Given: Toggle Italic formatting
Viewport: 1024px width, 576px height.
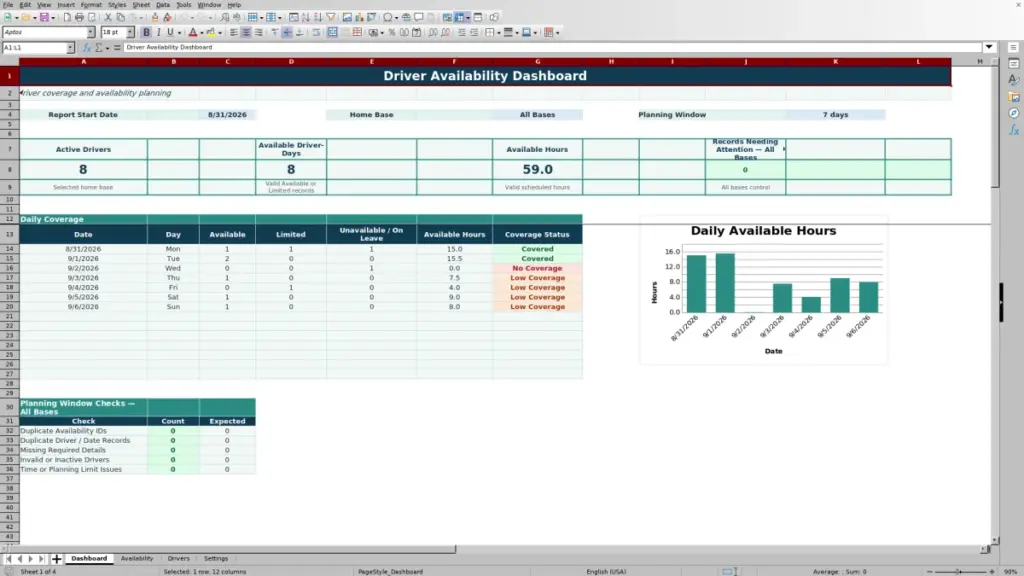Looking at the screenshot, I should click(x=158, y=32).
